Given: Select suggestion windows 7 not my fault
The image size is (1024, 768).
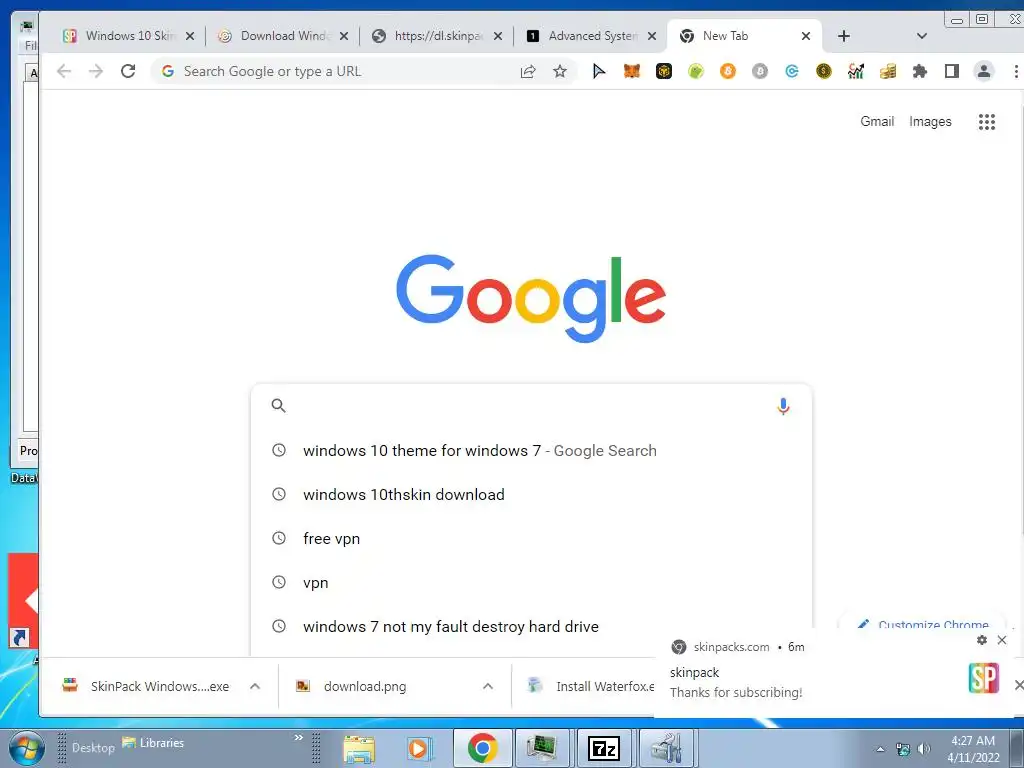Looking at the screenshot, I should click(x=531, y=626).
